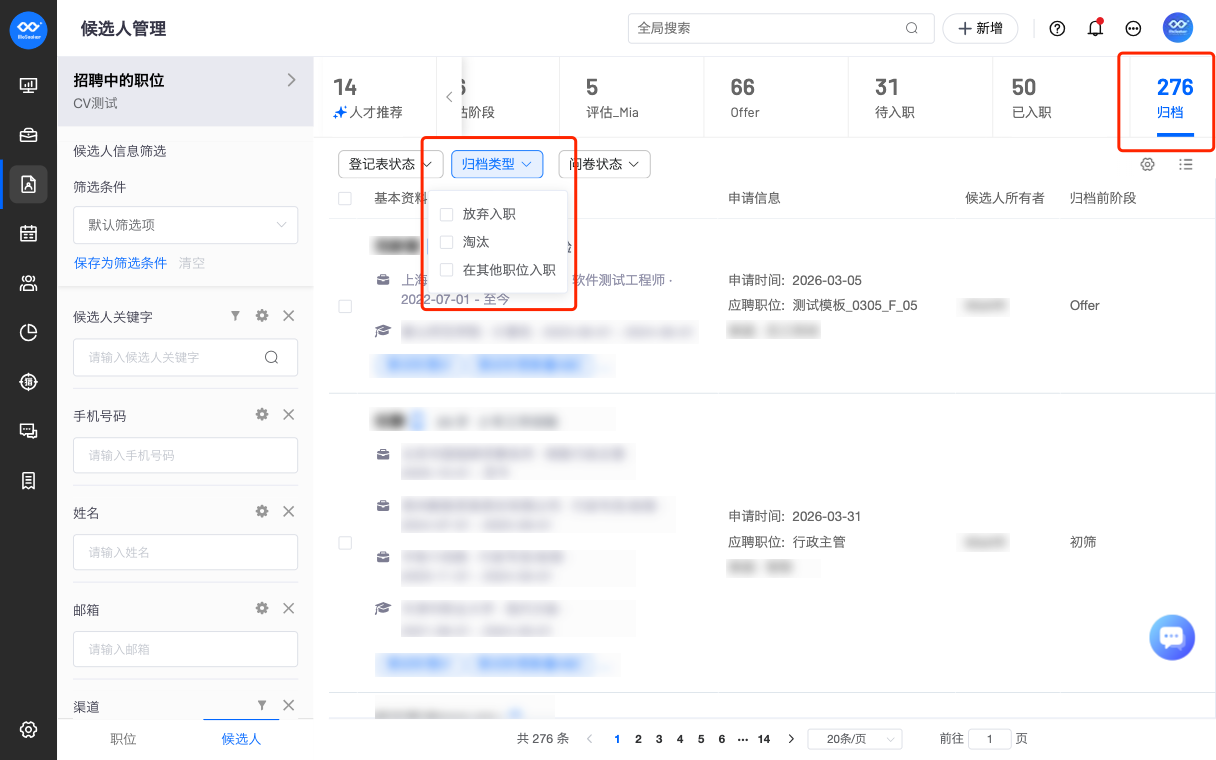Open the 登记表状态 dropdown
Image resolution: width=1216 pixels, height=760 pixels.
point(390,164)
